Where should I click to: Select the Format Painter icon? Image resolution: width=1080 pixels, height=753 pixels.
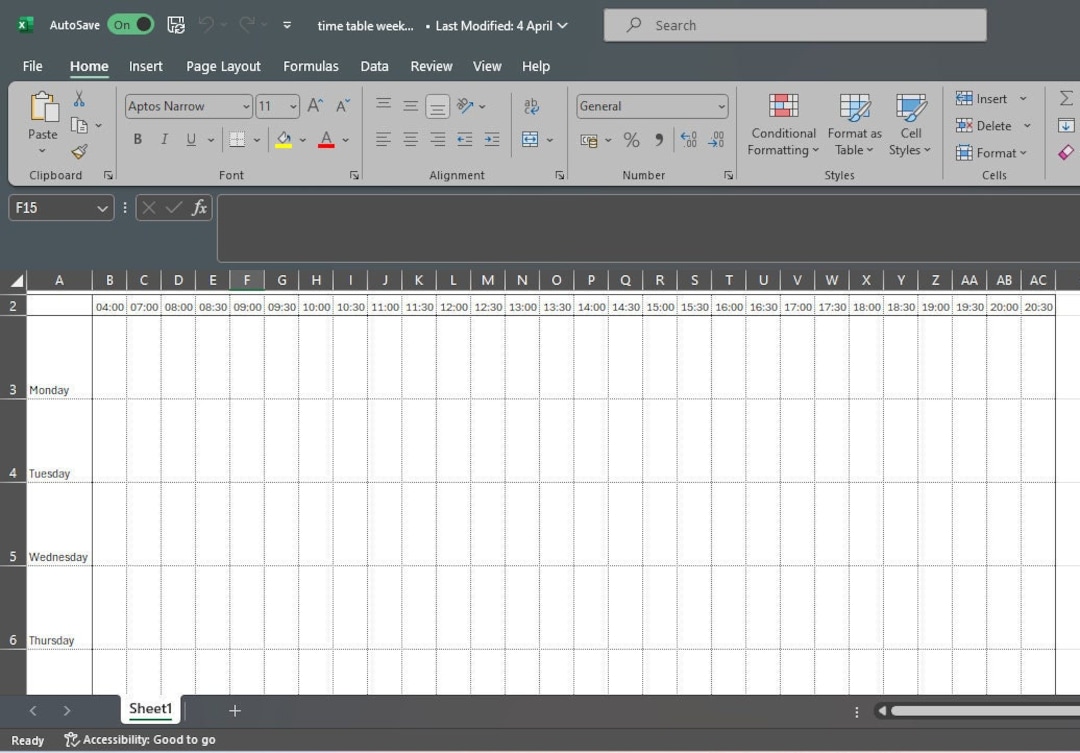(79, 152)
